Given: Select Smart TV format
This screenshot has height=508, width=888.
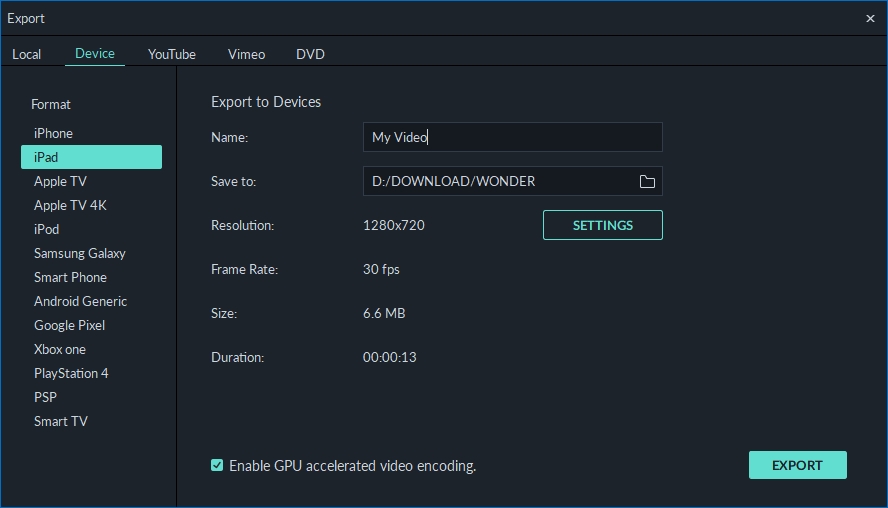Looking at the screenshot, I should point(61,421).
